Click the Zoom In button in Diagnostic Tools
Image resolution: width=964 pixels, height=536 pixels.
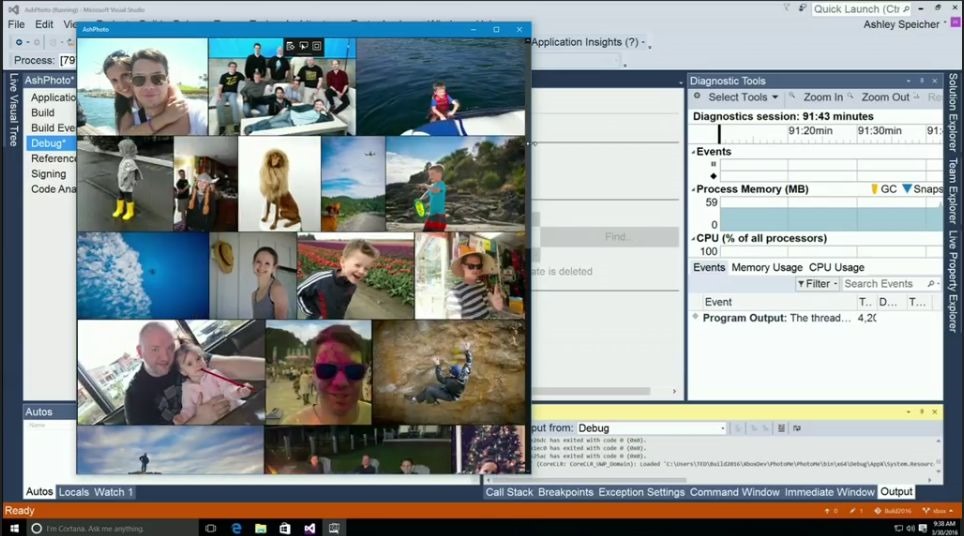point(815,97)
